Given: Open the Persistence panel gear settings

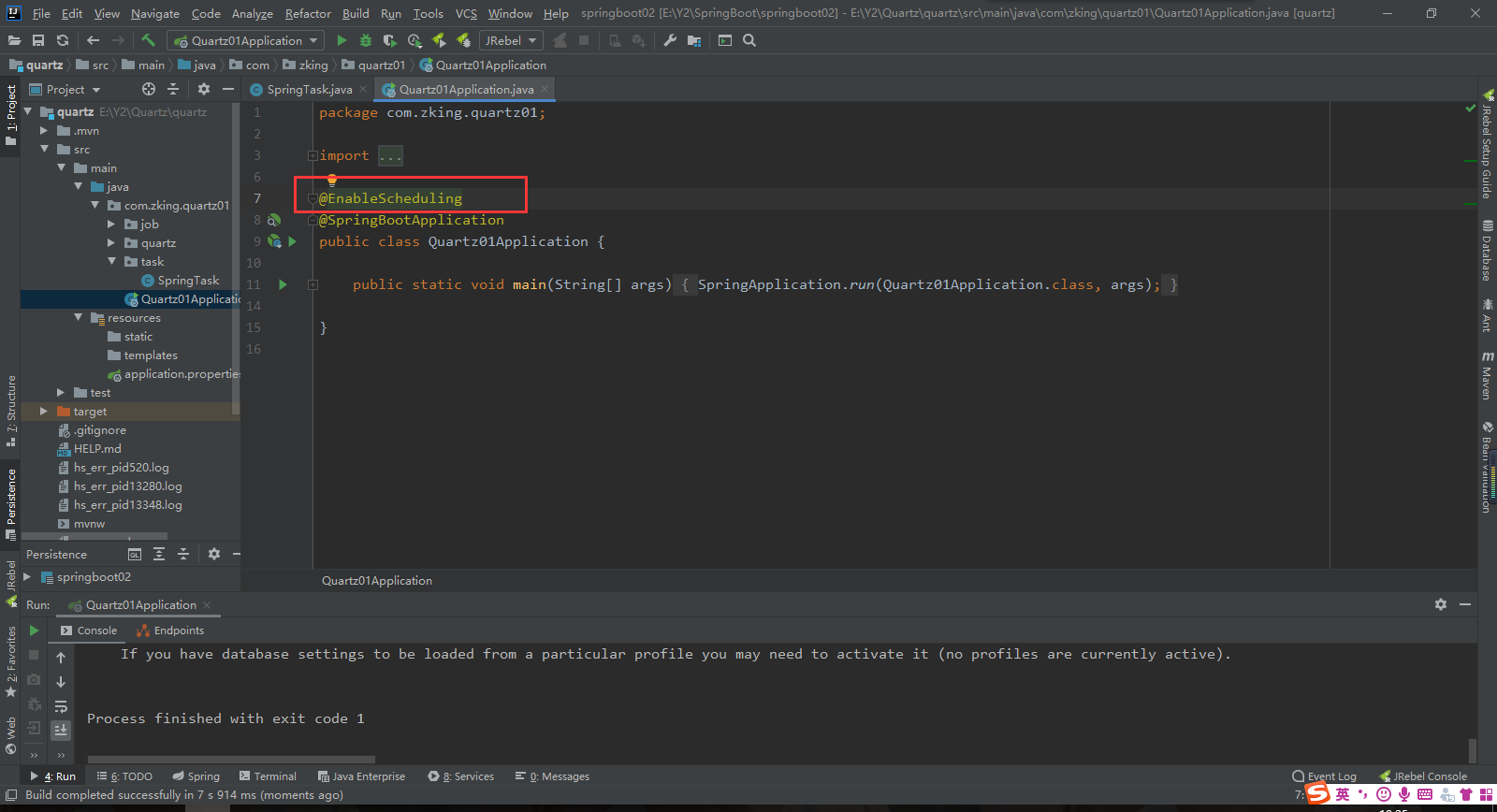Looking at the screenshot, I should click(214, 554).
